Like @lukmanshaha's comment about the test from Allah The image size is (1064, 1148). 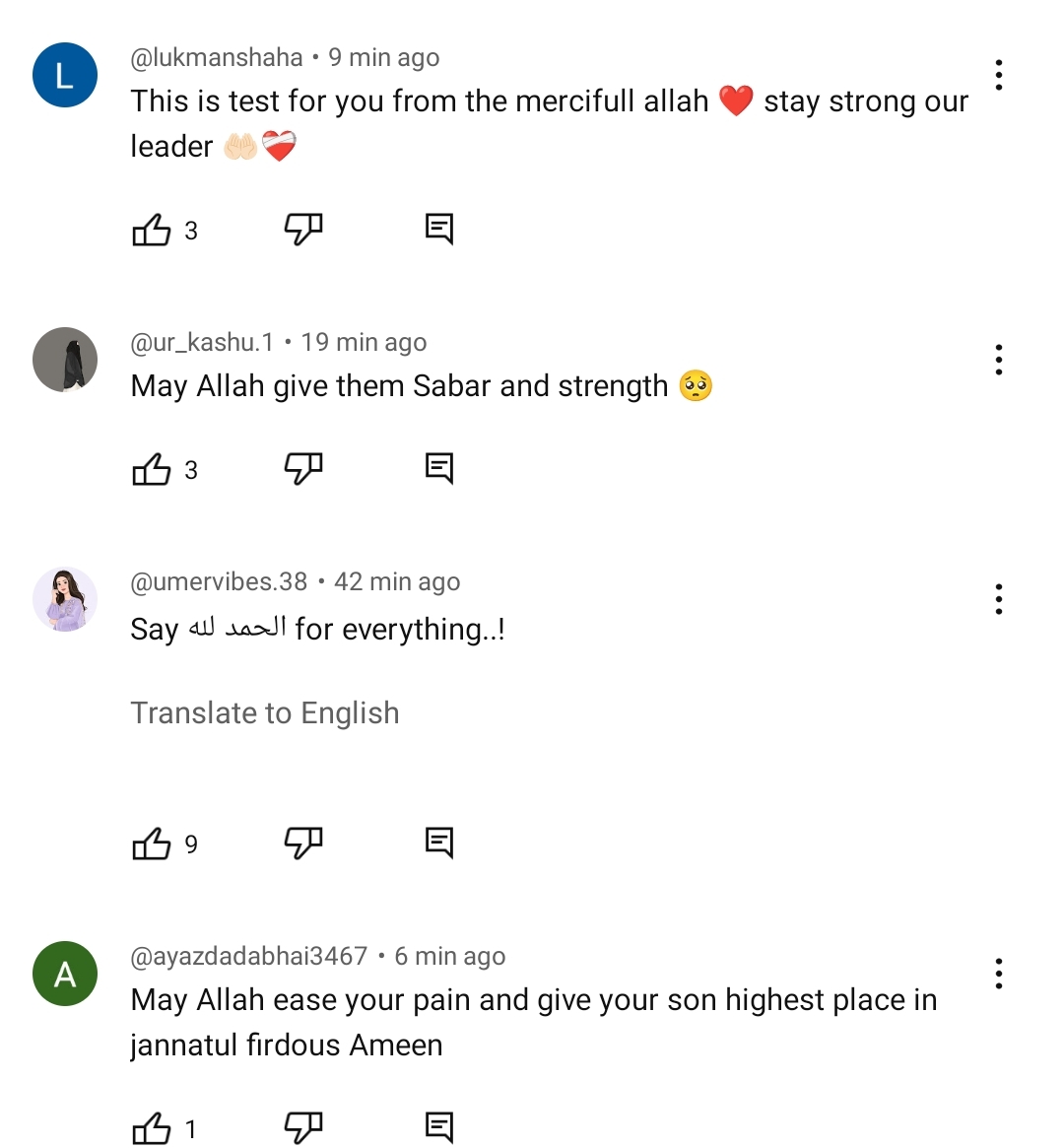[x=150, y=229]
